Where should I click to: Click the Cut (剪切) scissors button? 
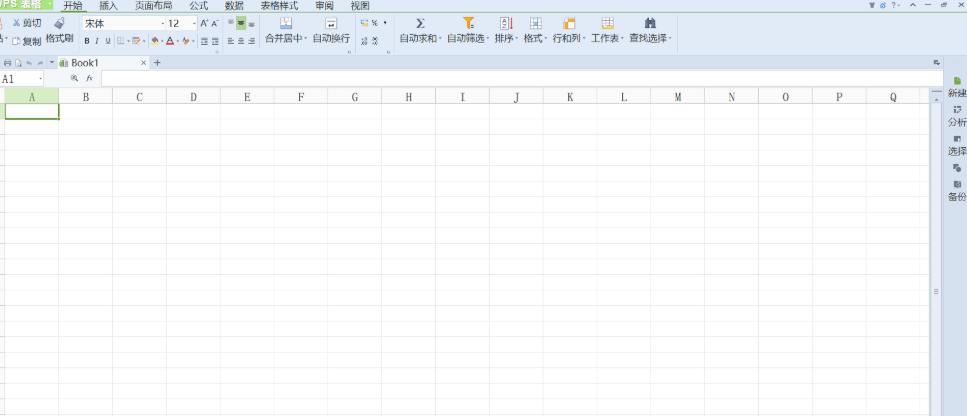click(x=27, y=23)
